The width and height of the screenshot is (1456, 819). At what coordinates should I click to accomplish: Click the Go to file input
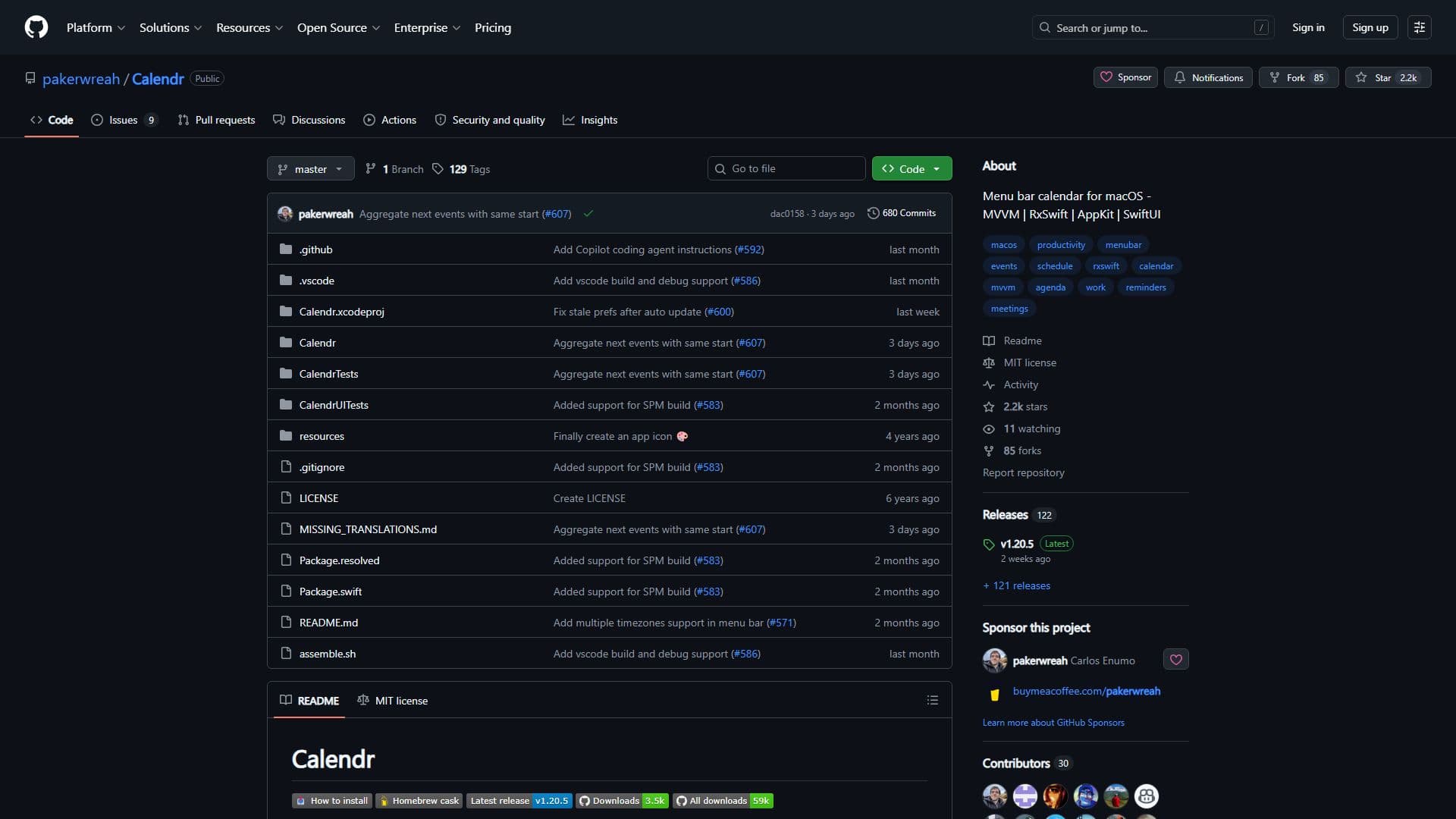coord(786,168)
